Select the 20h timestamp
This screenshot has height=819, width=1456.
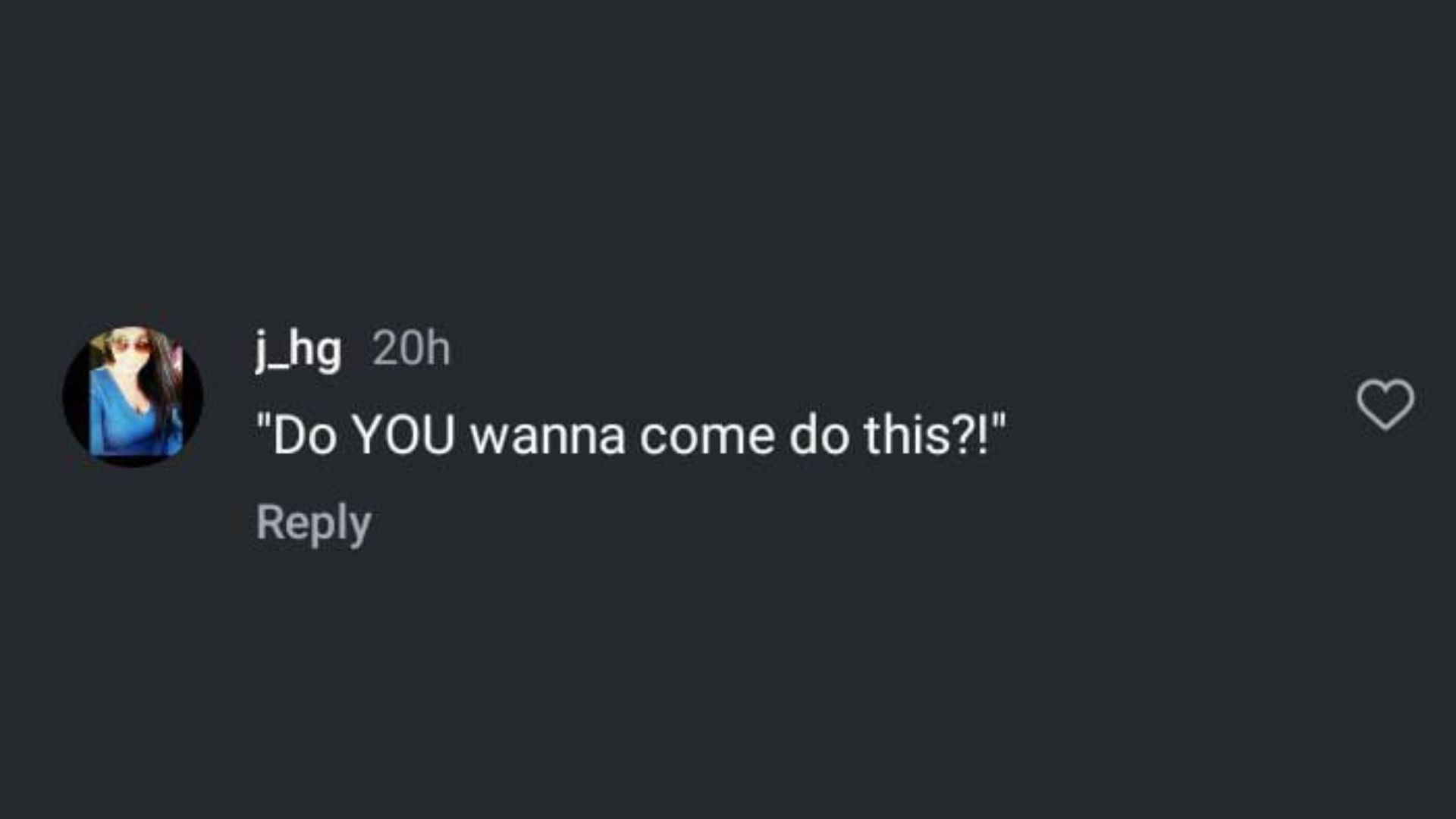point(411,350)
